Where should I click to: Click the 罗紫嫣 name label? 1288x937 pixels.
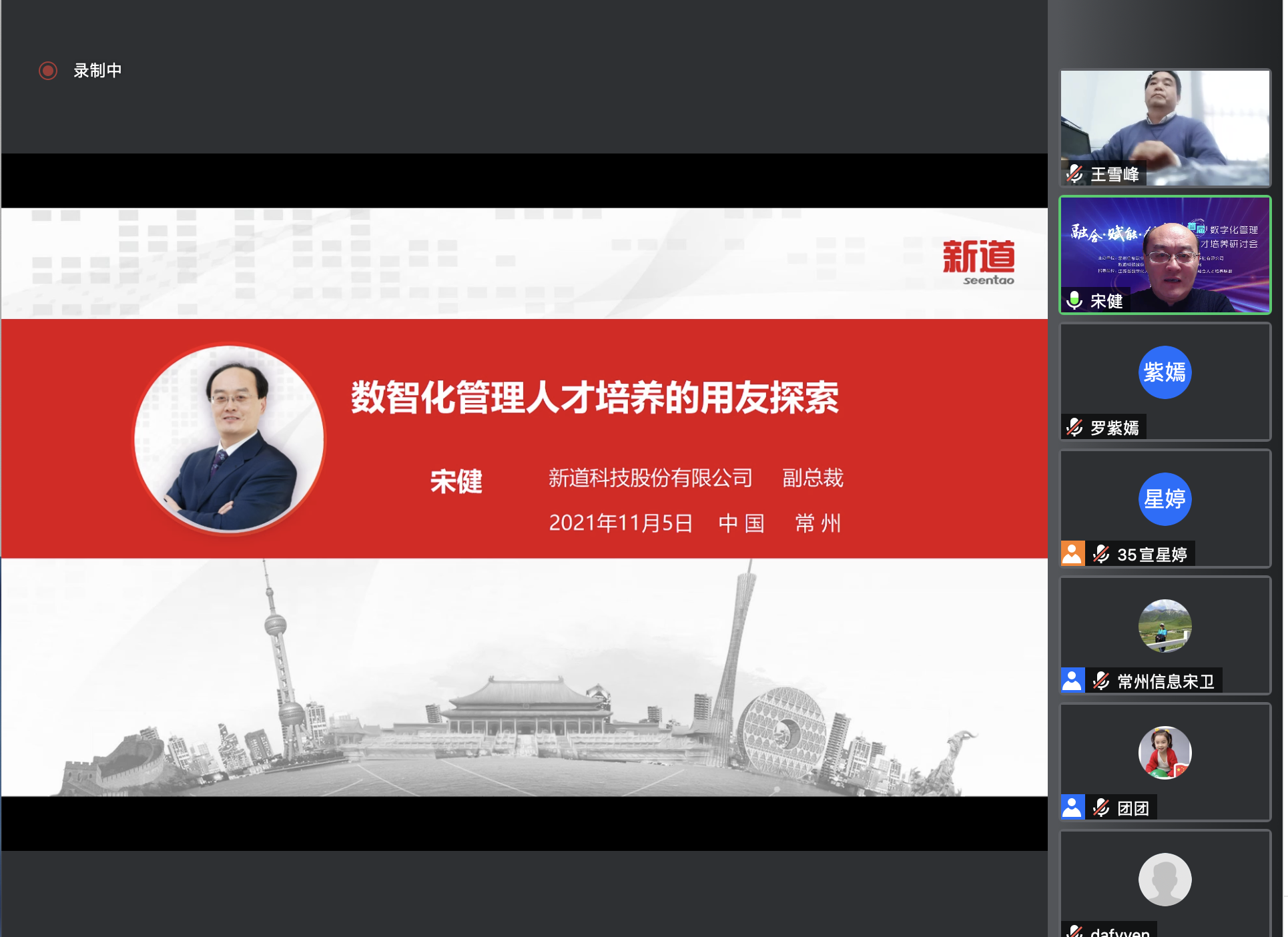[x=1115, y=427]
